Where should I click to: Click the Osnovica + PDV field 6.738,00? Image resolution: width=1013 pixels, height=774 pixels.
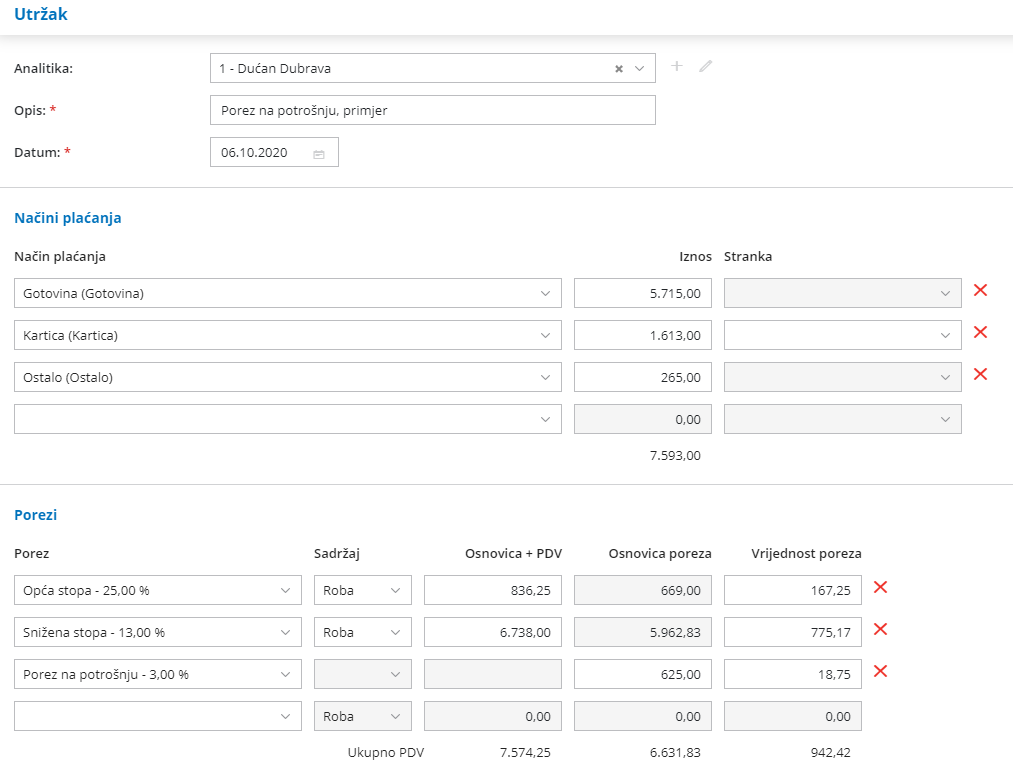[493, 633]
